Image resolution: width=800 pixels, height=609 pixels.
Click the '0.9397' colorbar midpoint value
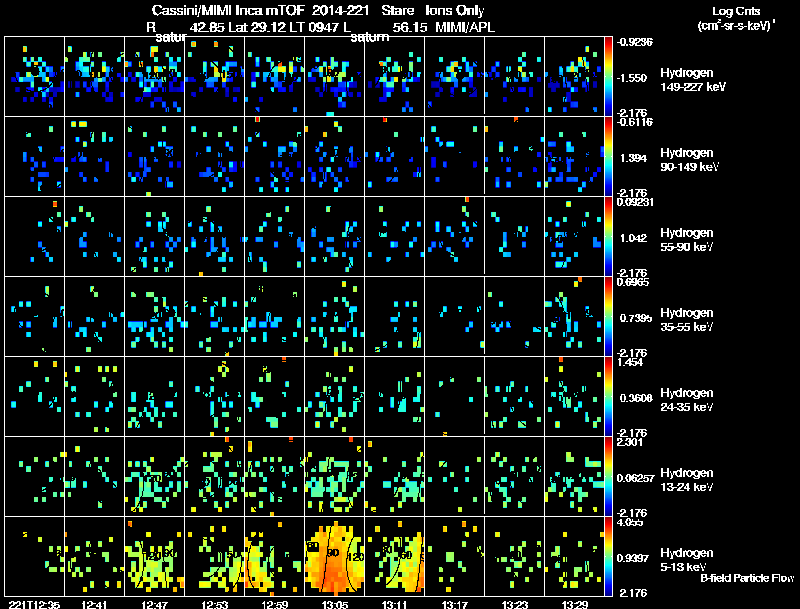point(633,559)
